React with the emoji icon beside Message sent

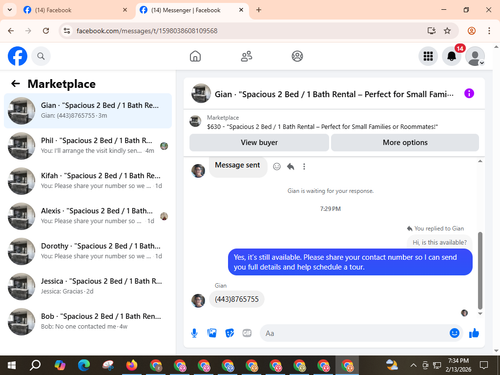277,166
